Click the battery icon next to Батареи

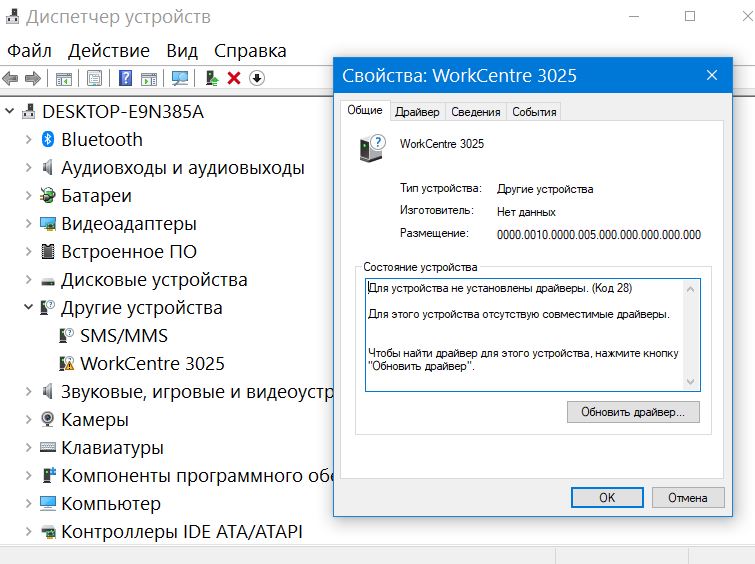[47, 196]
